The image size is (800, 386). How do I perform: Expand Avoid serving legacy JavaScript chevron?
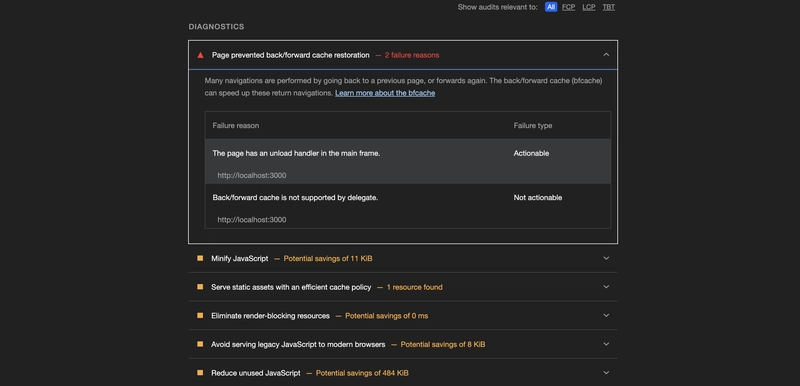tap(606, 344)
